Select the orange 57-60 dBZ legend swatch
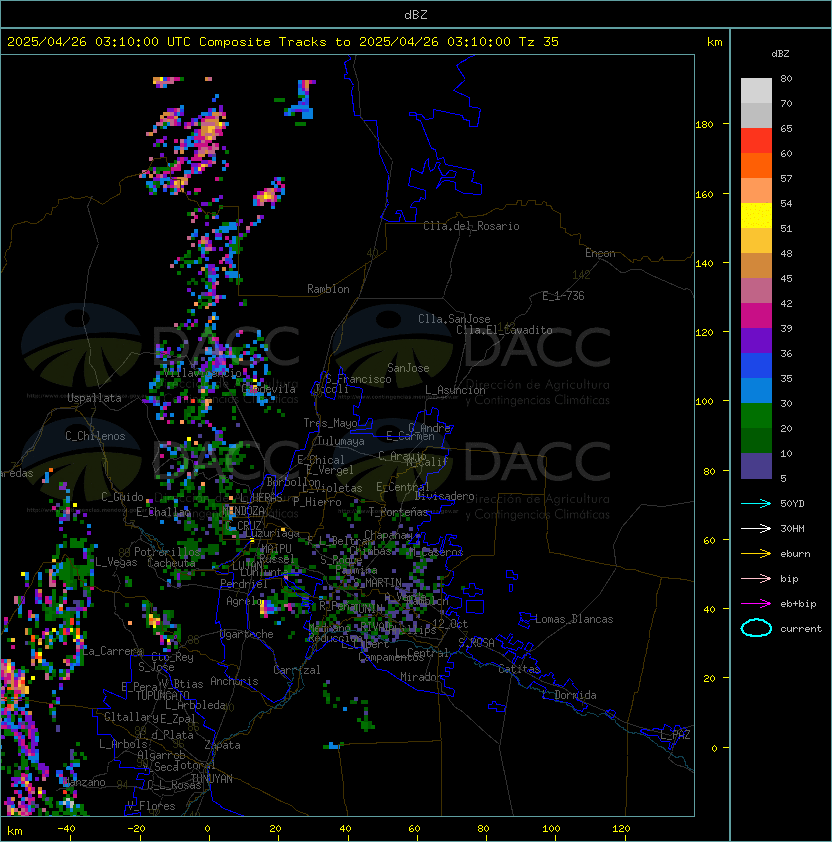Viewport: 832px width, 842px height. click(x=756, y=166)
